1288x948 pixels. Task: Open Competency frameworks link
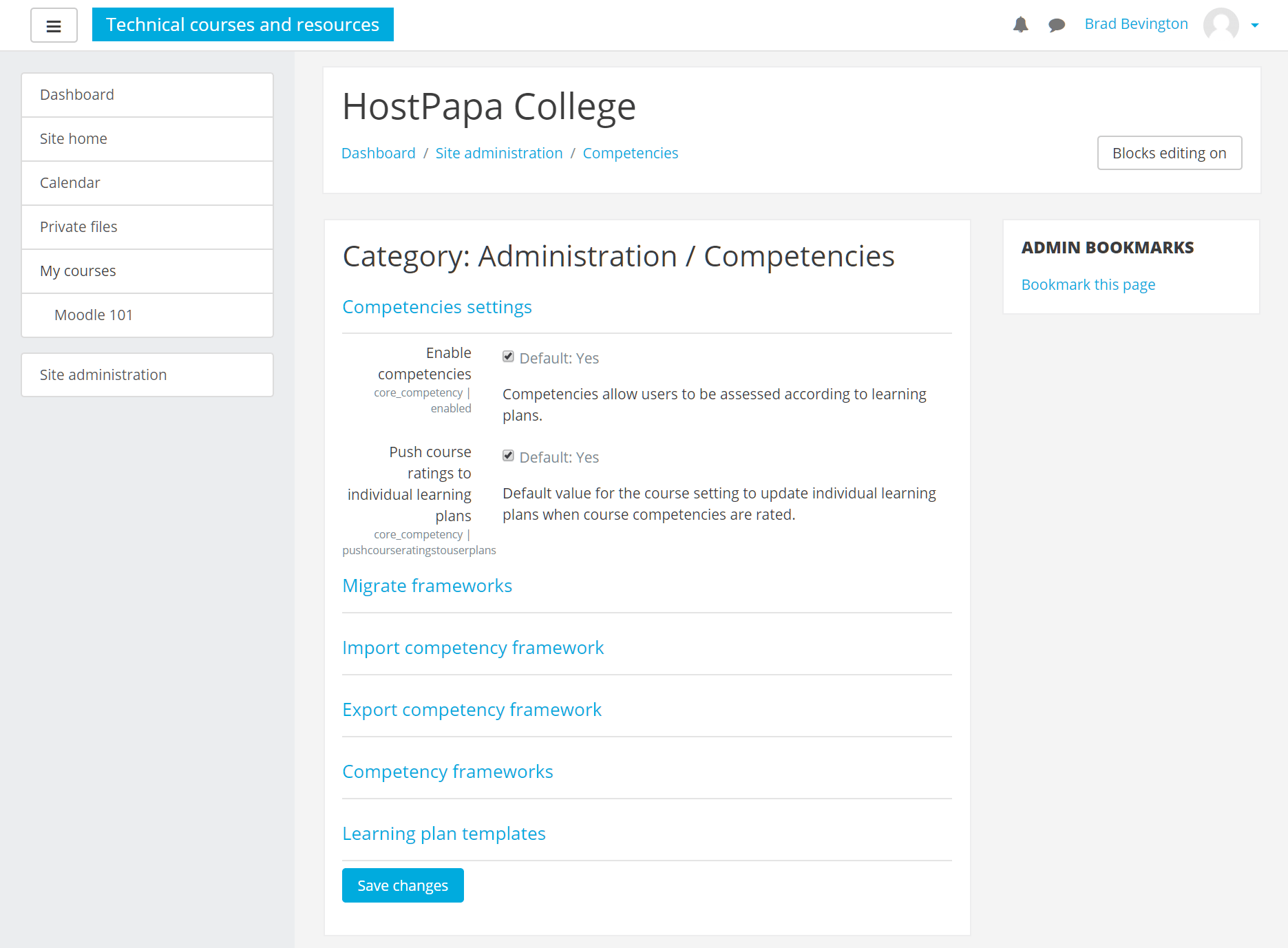[448, 772]
